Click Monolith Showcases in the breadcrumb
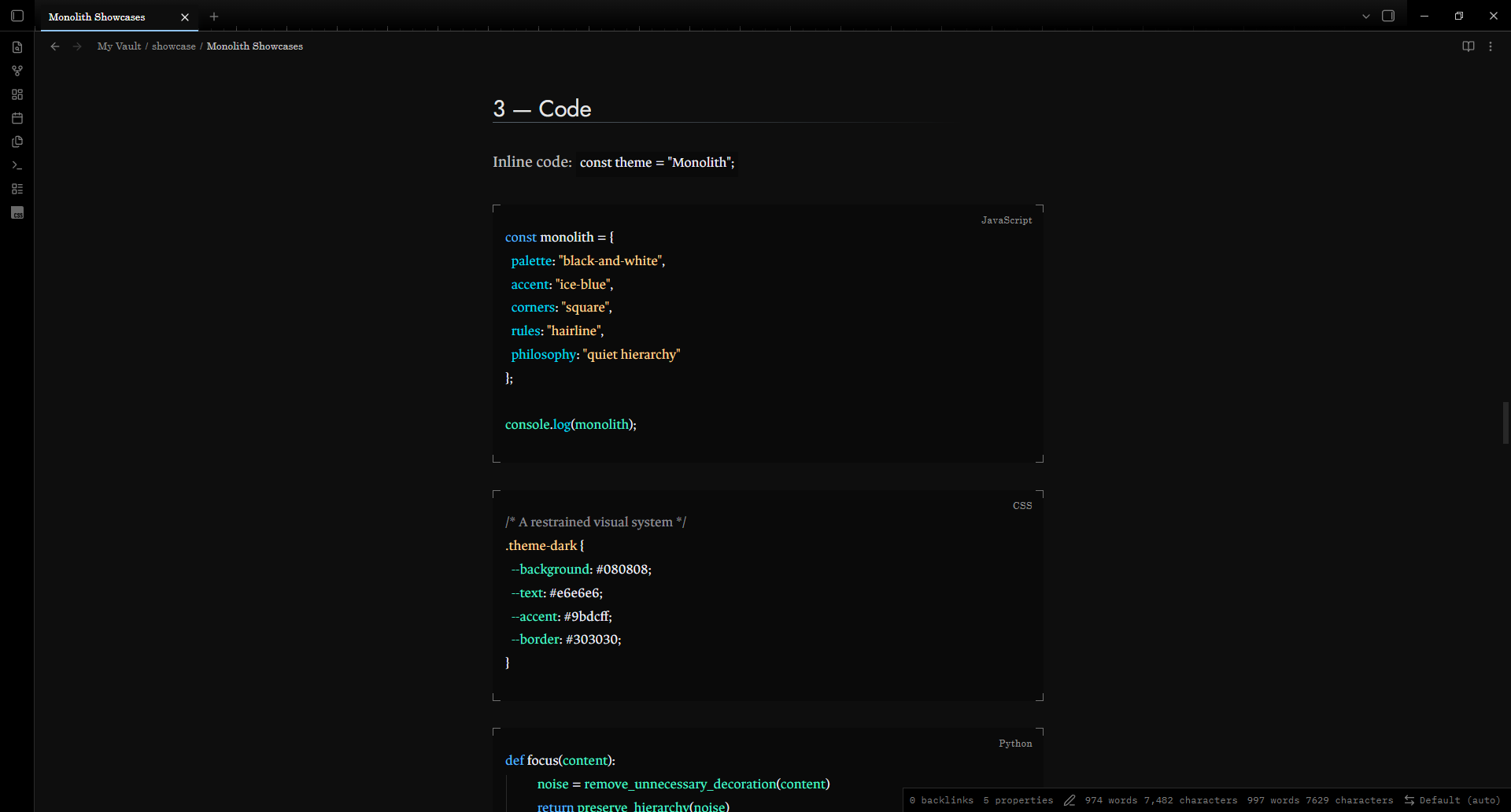 coord(255,46)
